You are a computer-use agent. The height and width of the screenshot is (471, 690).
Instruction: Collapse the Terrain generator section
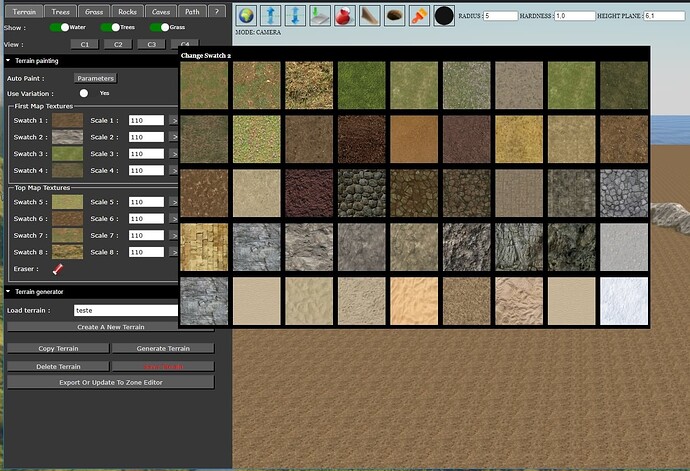9,292
